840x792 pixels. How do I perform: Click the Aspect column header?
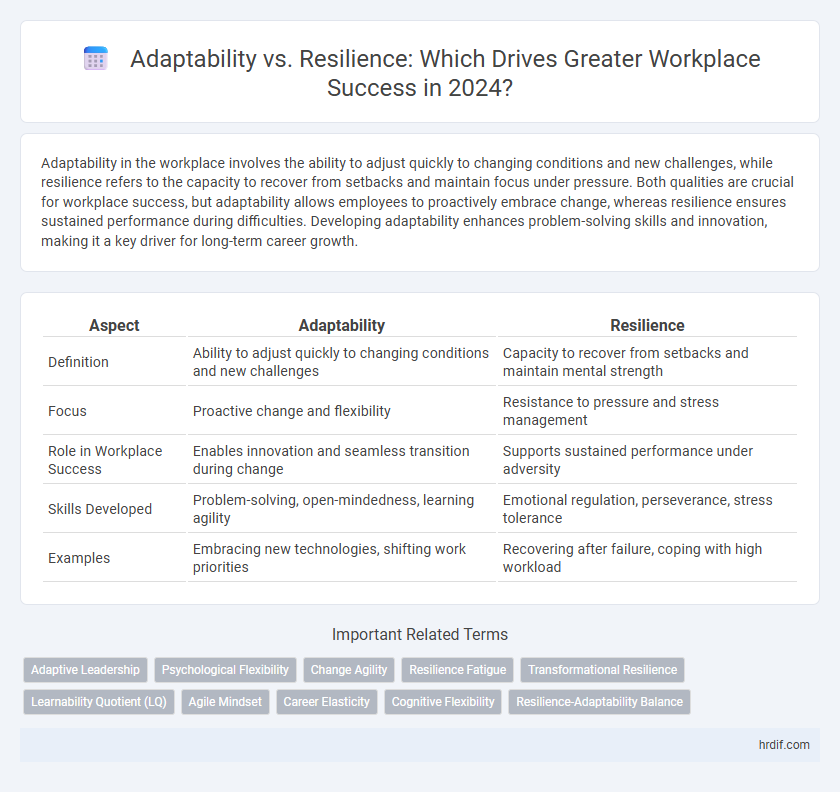[114, 325]
